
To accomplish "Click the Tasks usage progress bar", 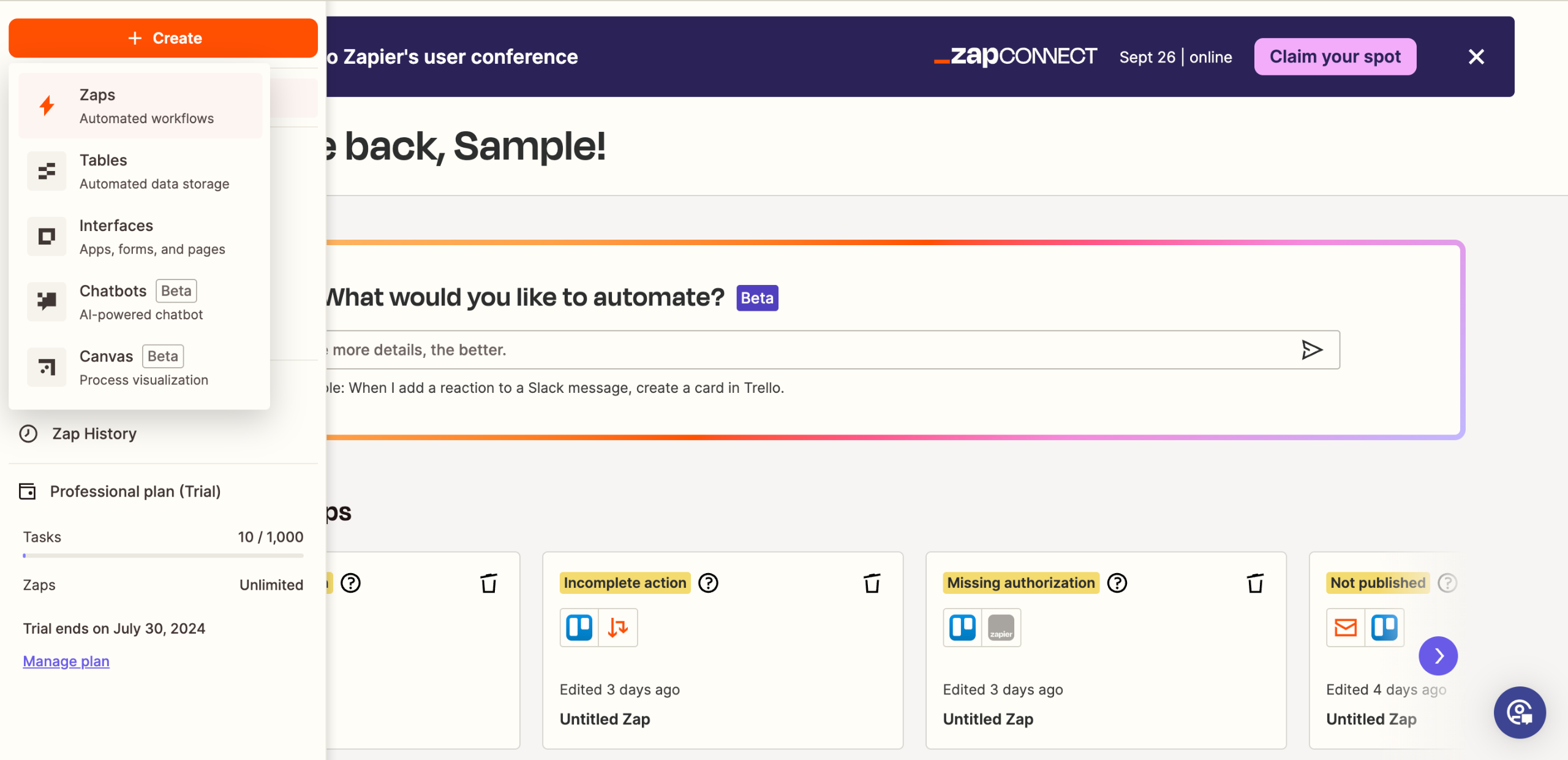I will [163, 556].
